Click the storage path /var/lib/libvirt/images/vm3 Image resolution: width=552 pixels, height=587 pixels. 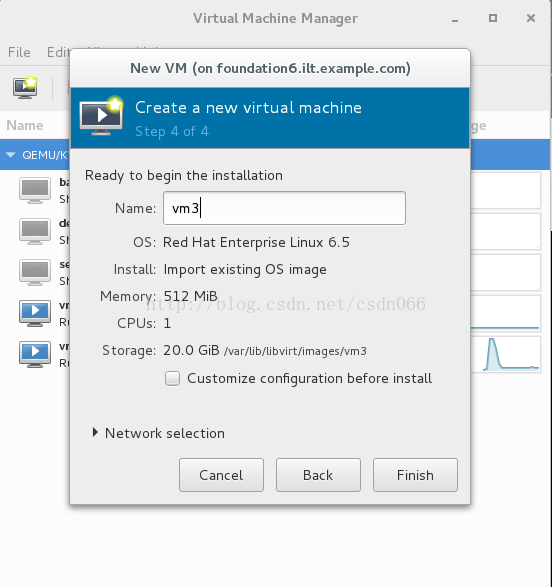(295, 351)
